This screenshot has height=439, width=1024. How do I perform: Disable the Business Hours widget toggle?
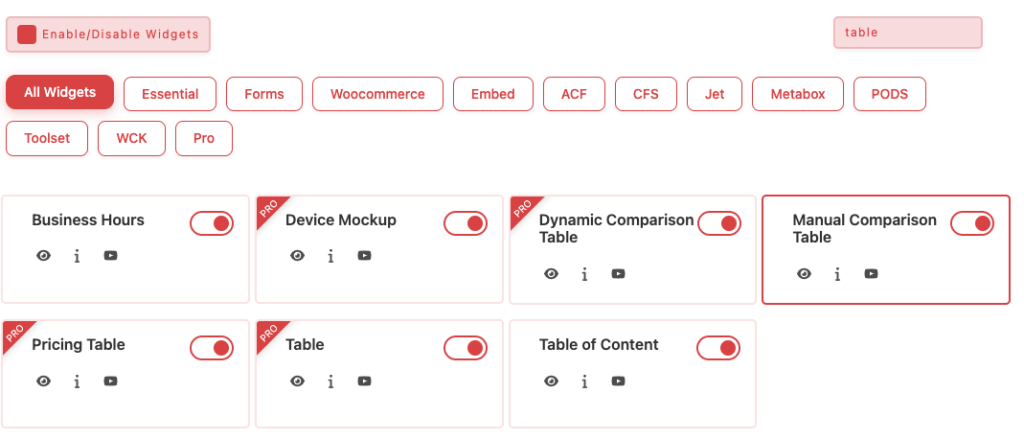212,223
